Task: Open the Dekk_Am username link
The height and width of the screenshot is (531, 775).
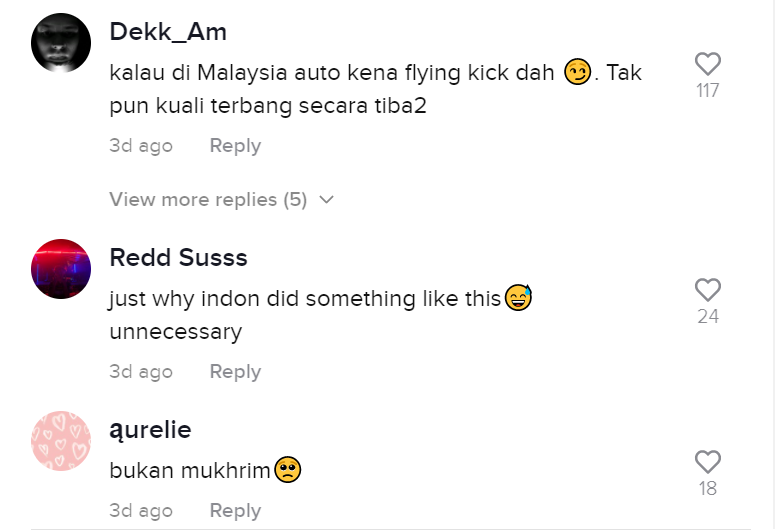Action: [168, 32]
